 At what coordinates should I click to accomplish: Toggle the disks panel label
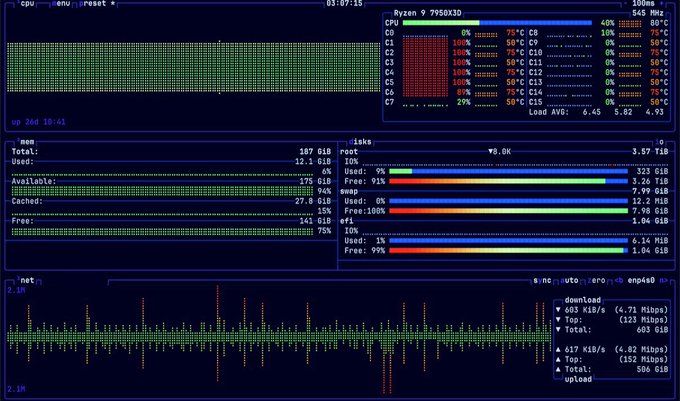point(360,142)
